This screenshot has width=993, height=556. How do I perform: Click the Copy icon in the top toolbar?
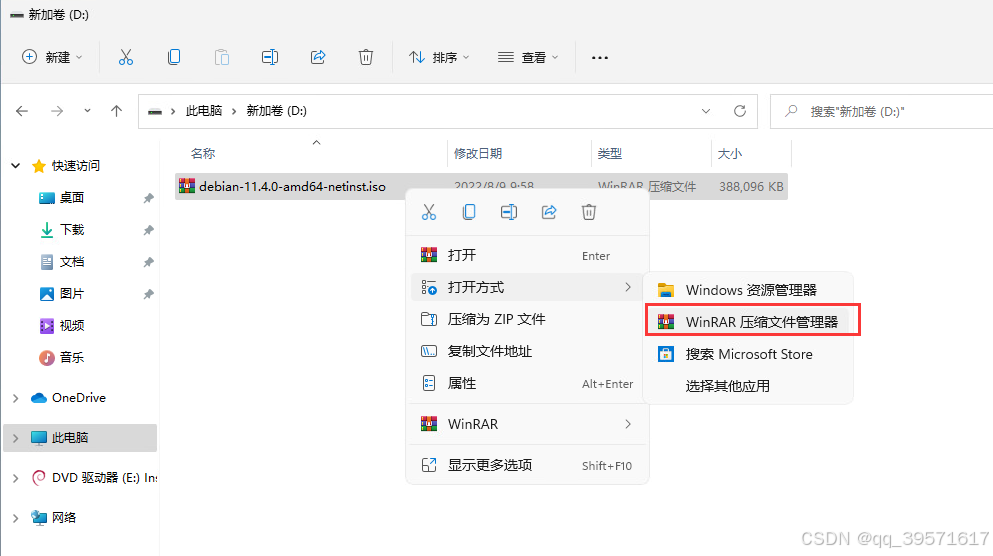click(x=174, y=58)
